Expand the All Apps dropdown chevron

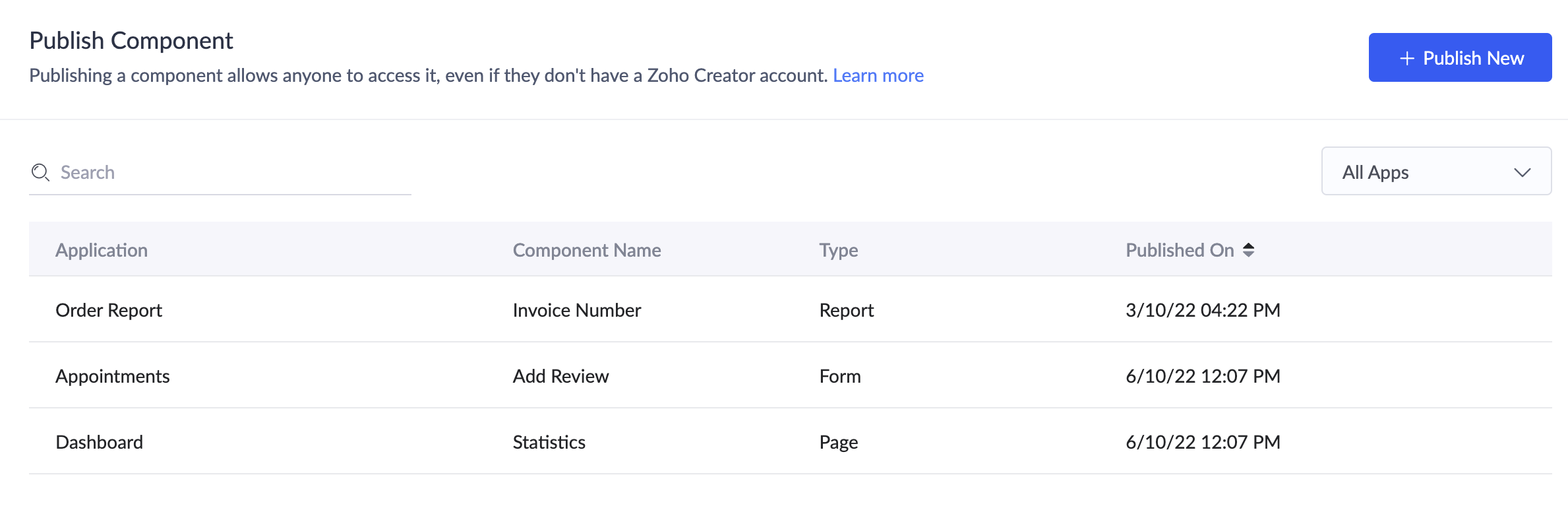1522,172
